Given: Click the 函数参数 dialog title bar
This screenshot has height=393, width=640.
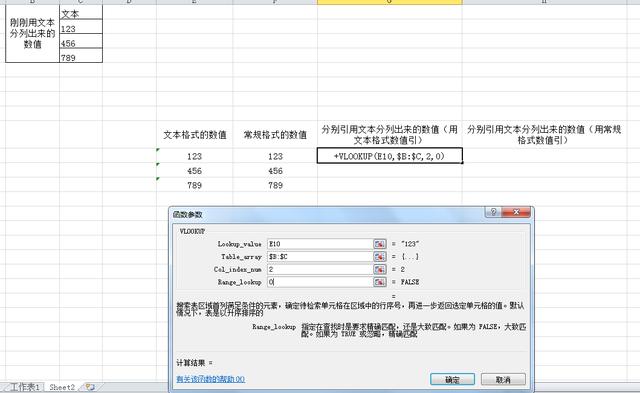Looking at the screenshot, I should [327, 214].
